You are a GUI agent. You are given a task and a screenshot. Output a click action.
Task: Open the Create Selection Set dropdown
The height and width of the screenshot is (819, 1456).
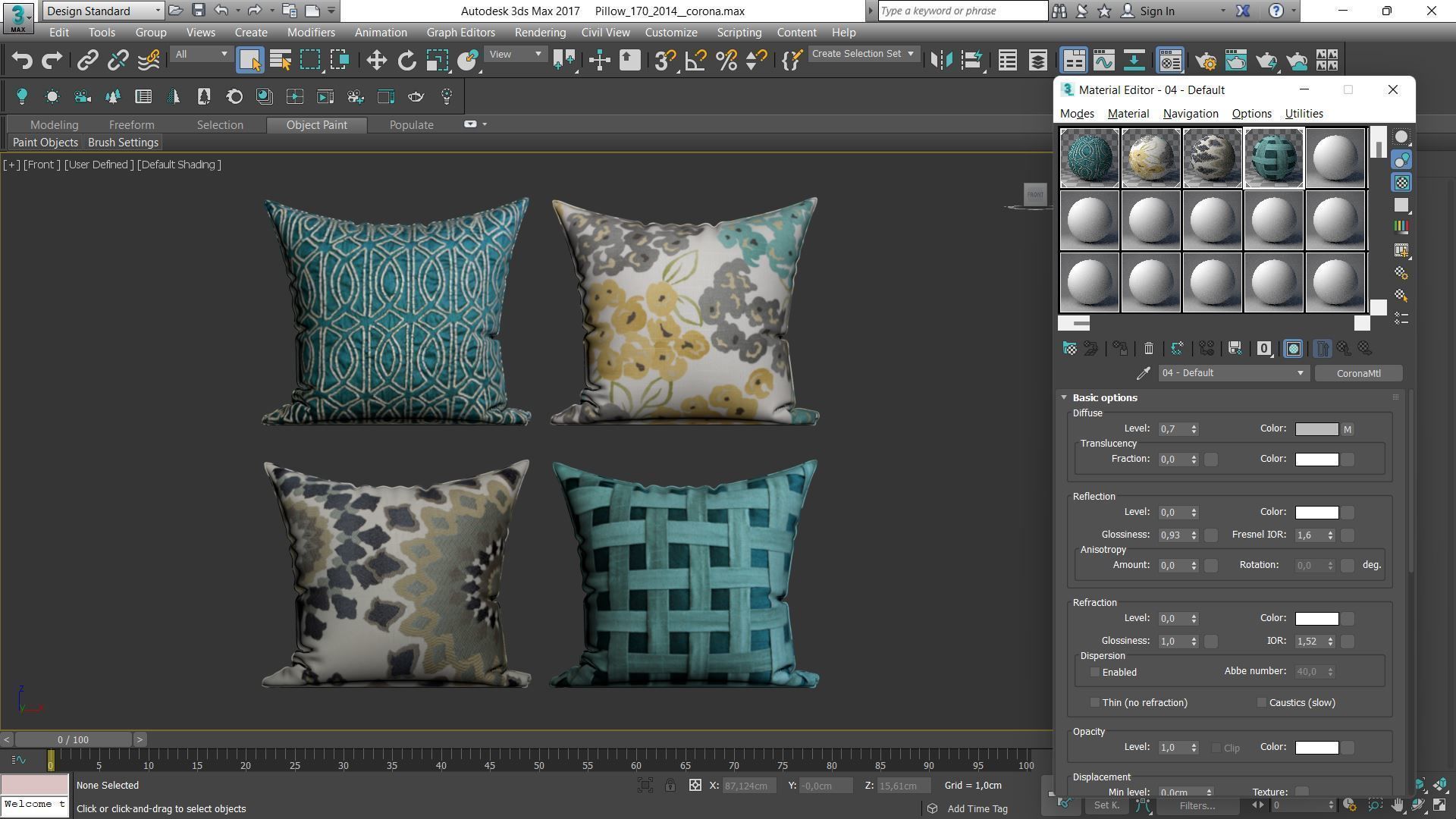863,54
